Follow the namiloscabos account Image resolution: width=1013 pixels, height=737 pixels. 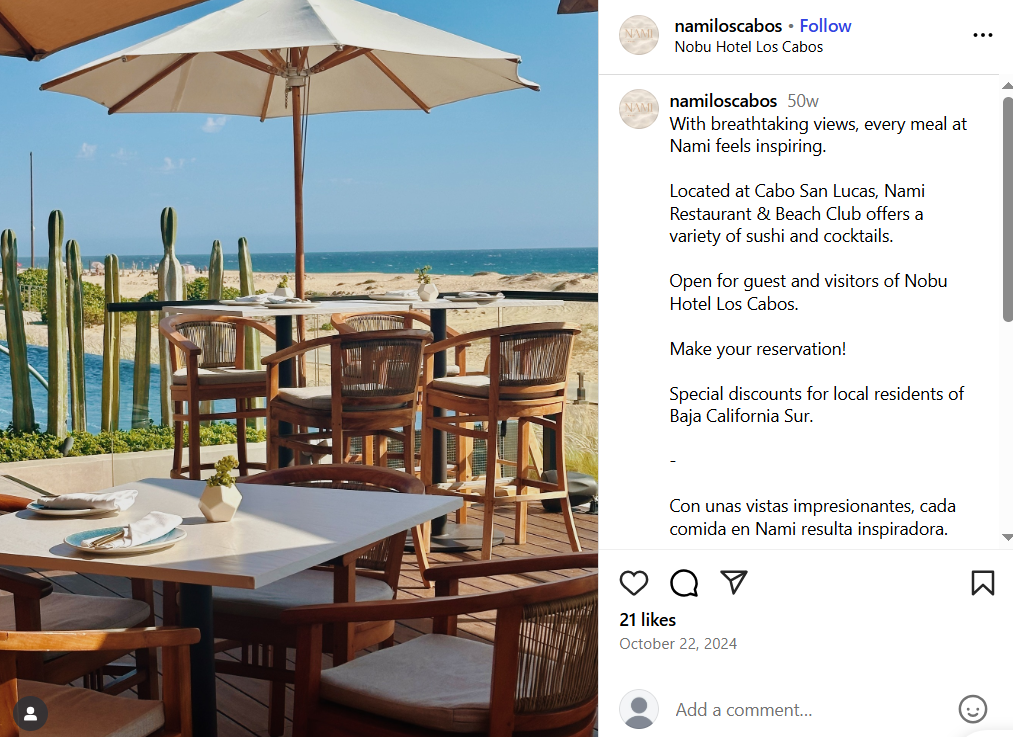[825, 26]
